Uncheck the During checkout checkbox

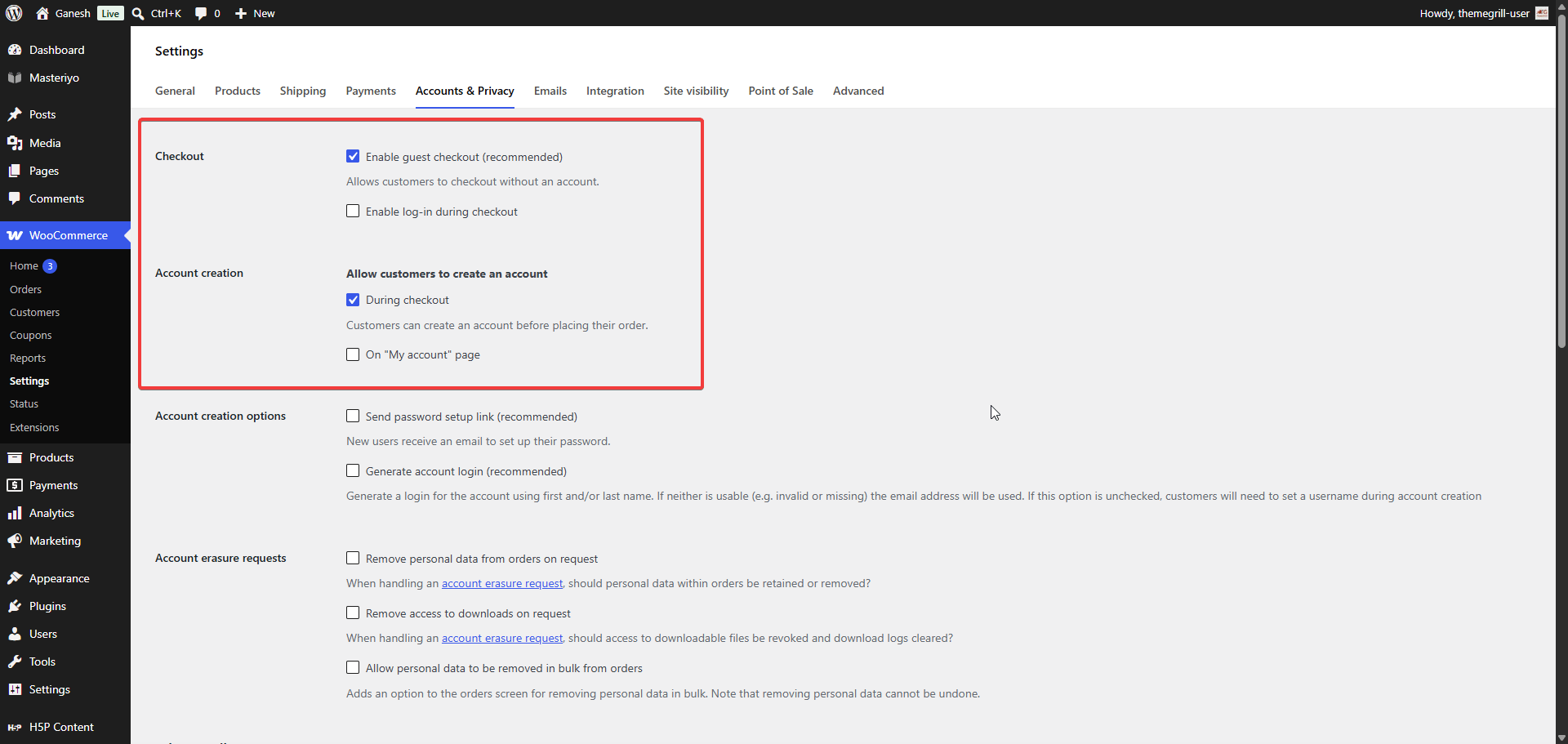tap(353, 300)
